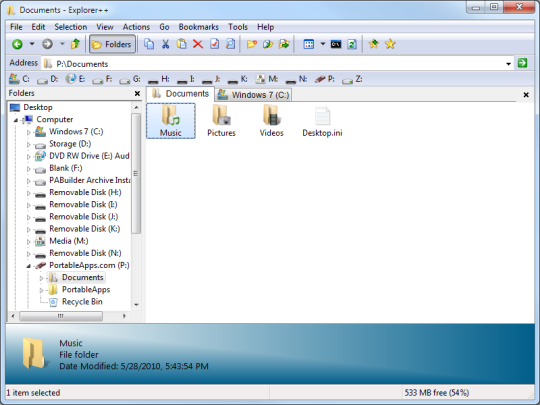
Task: Select the Videos folder
Action: [271, 121]
